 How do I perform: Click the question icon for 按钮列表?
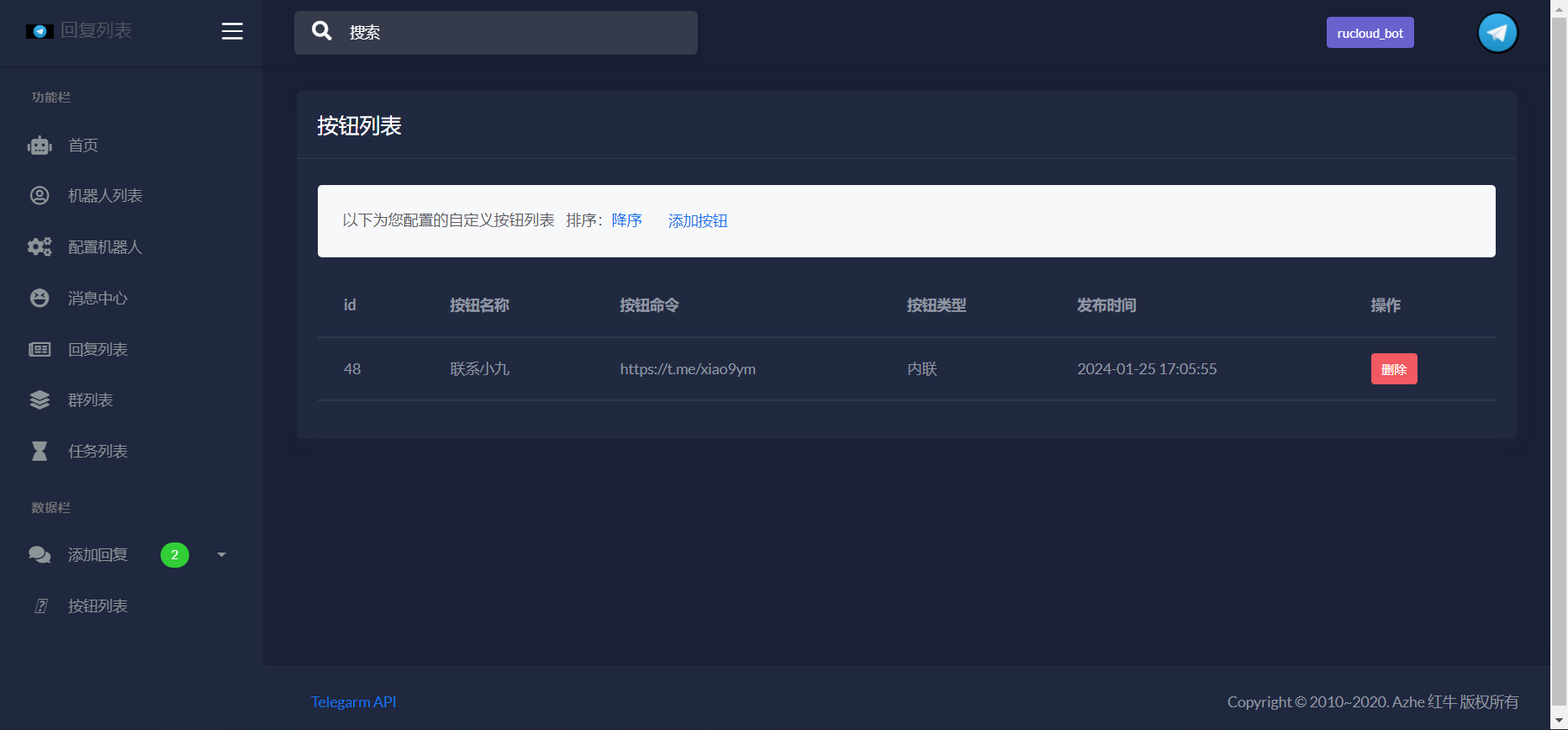tap(40, 606)
